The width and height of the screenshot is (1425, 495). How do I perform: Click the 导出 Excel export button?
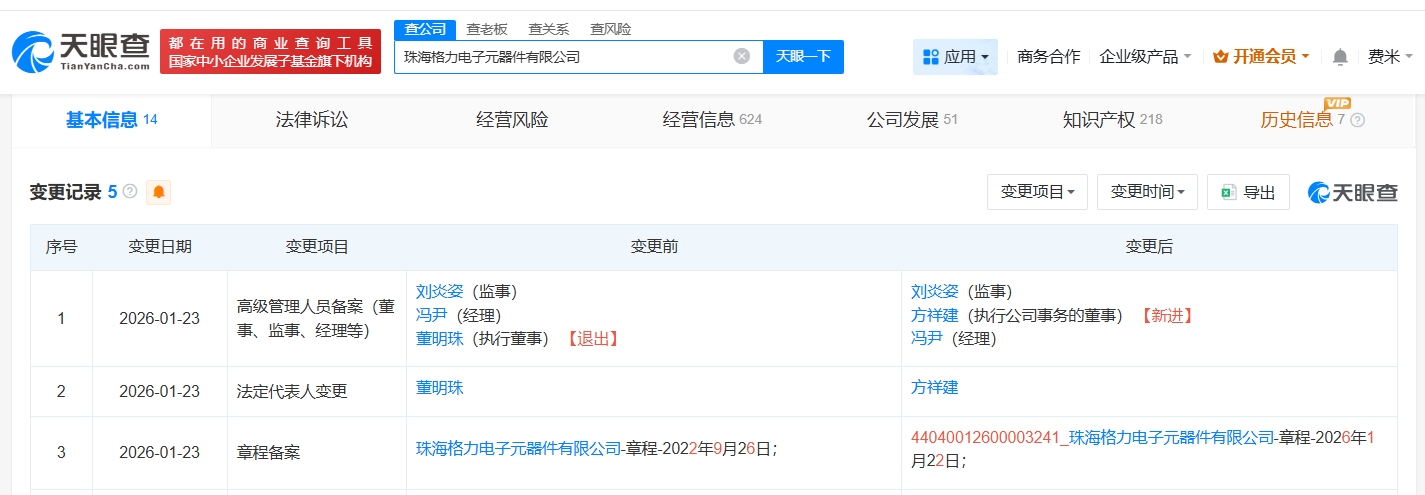click(1248, 192)
